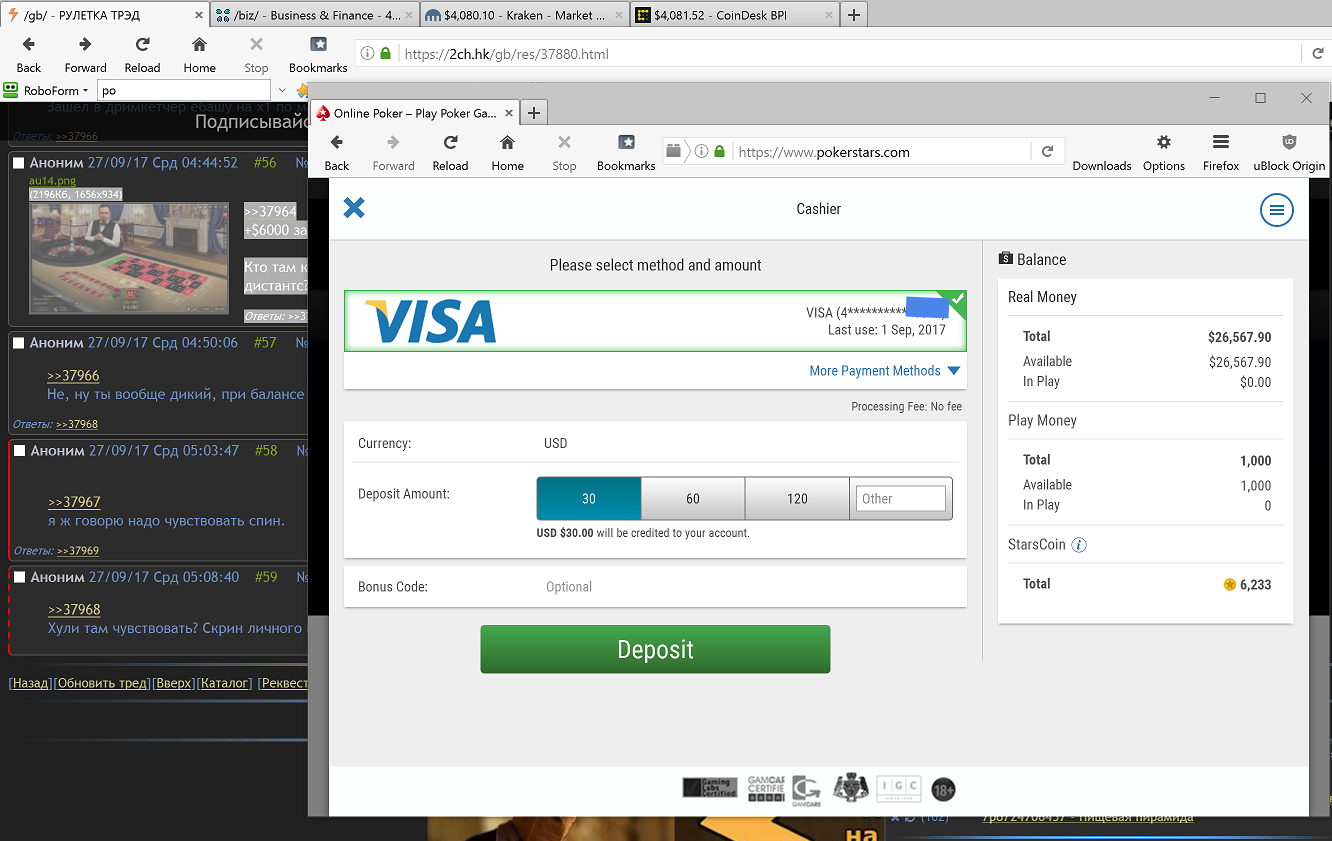The height and width of the screenshot is (841, 1332).
Task: Choose the 60 deposit amount
Action: point(693,498)
